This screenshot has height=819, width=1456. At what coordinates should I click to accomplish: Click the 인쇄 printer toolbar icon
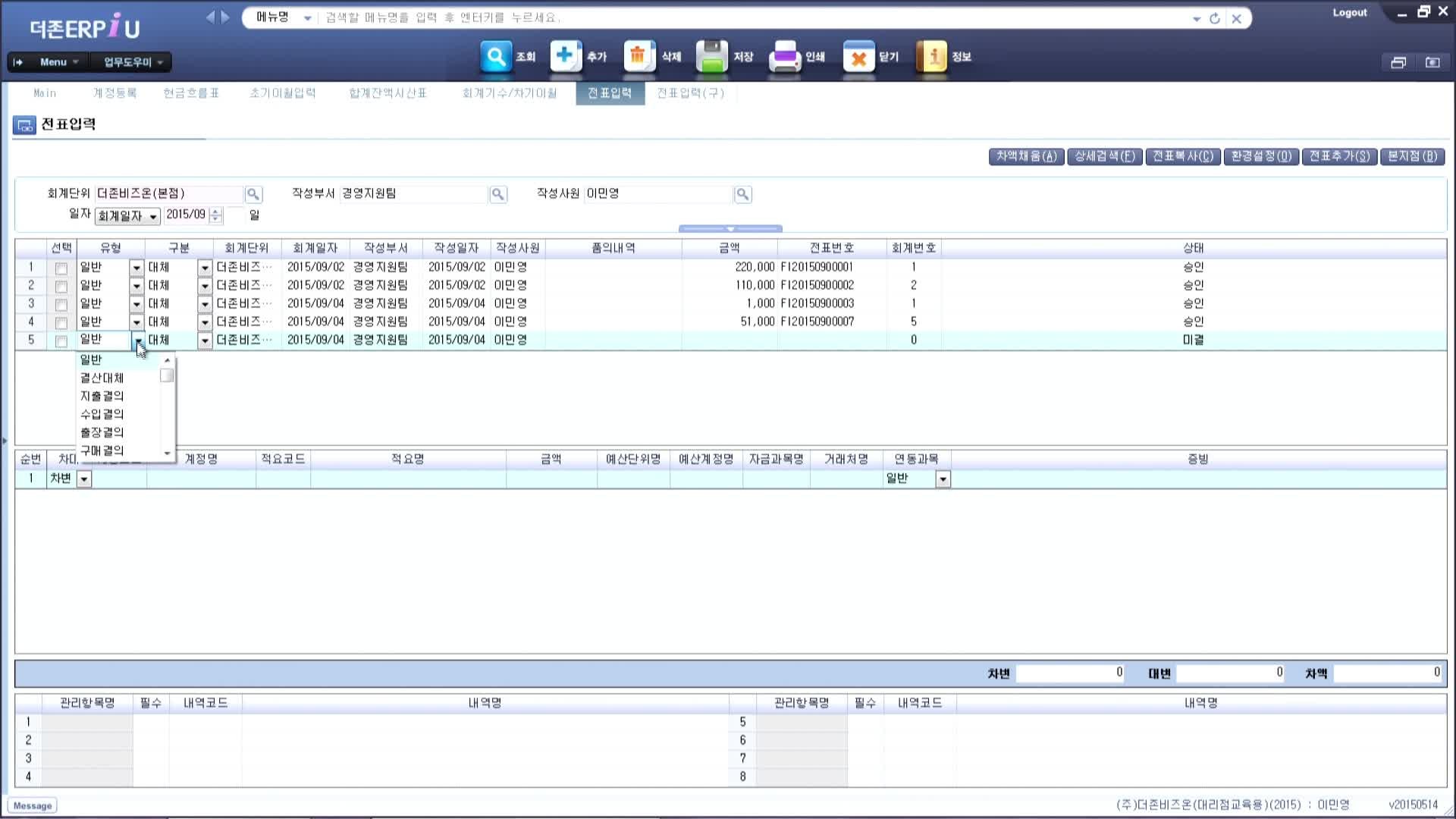[785, 57]
